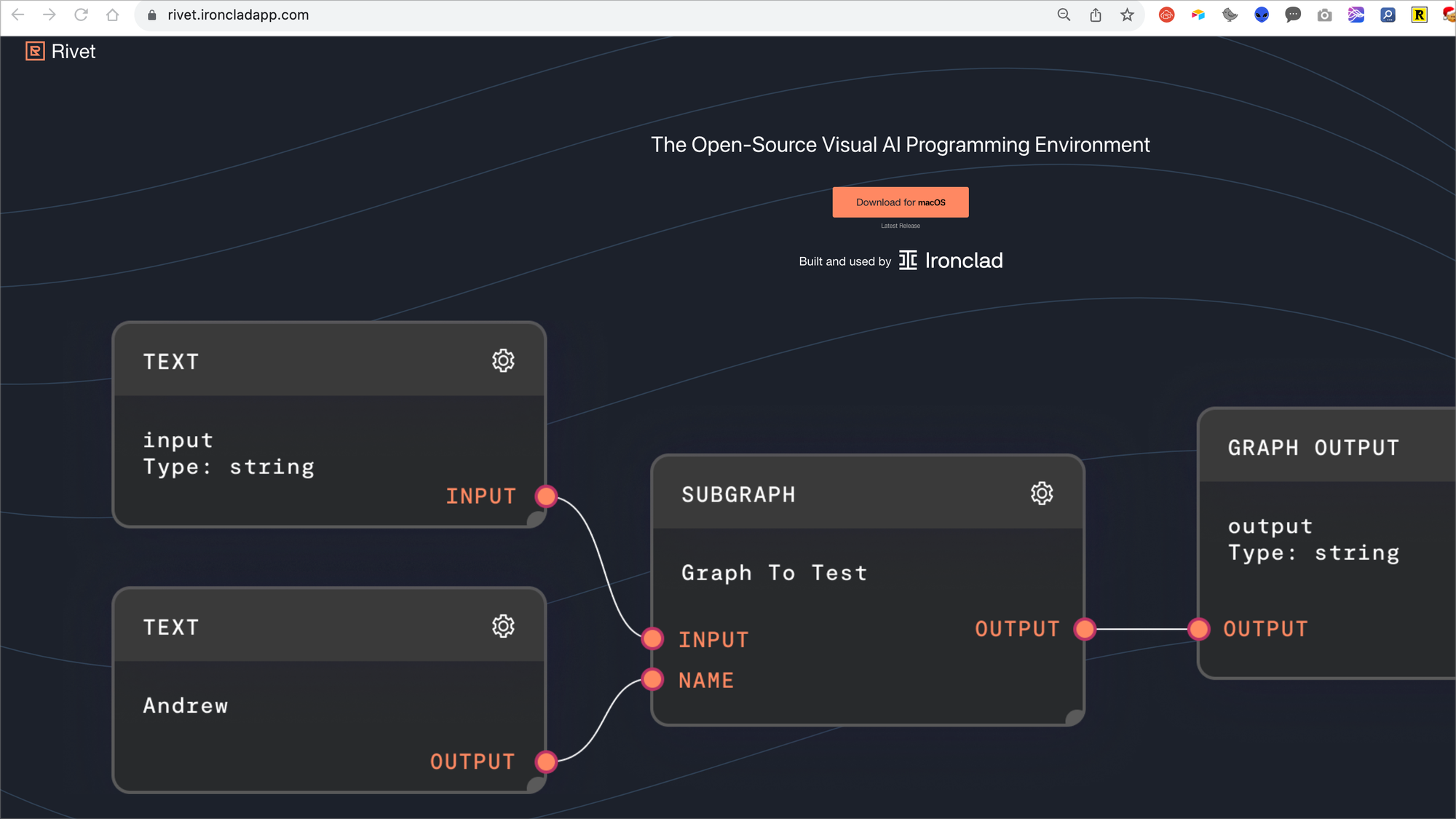1456x819 pixels.
Task: Open the speech bubble extension
Action: [1293, 15]
